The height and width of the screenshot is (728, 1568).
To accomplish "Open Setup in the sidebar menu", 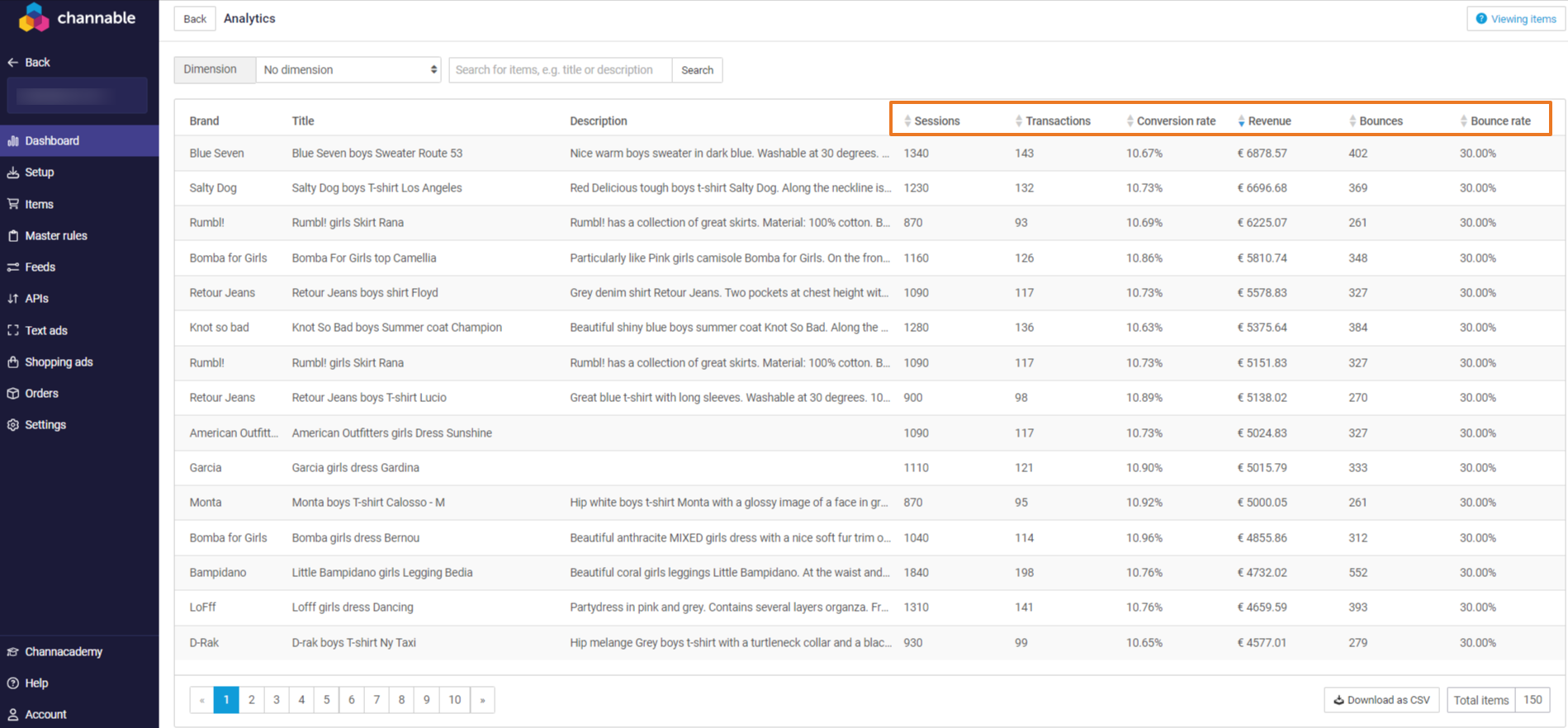I will pyautogui.click(x=40, y=173).
